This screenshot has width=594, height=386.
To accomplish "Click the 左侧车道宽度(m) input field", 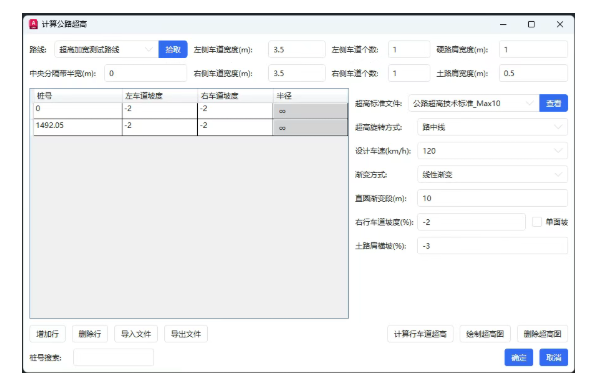I will pos(297,49).
